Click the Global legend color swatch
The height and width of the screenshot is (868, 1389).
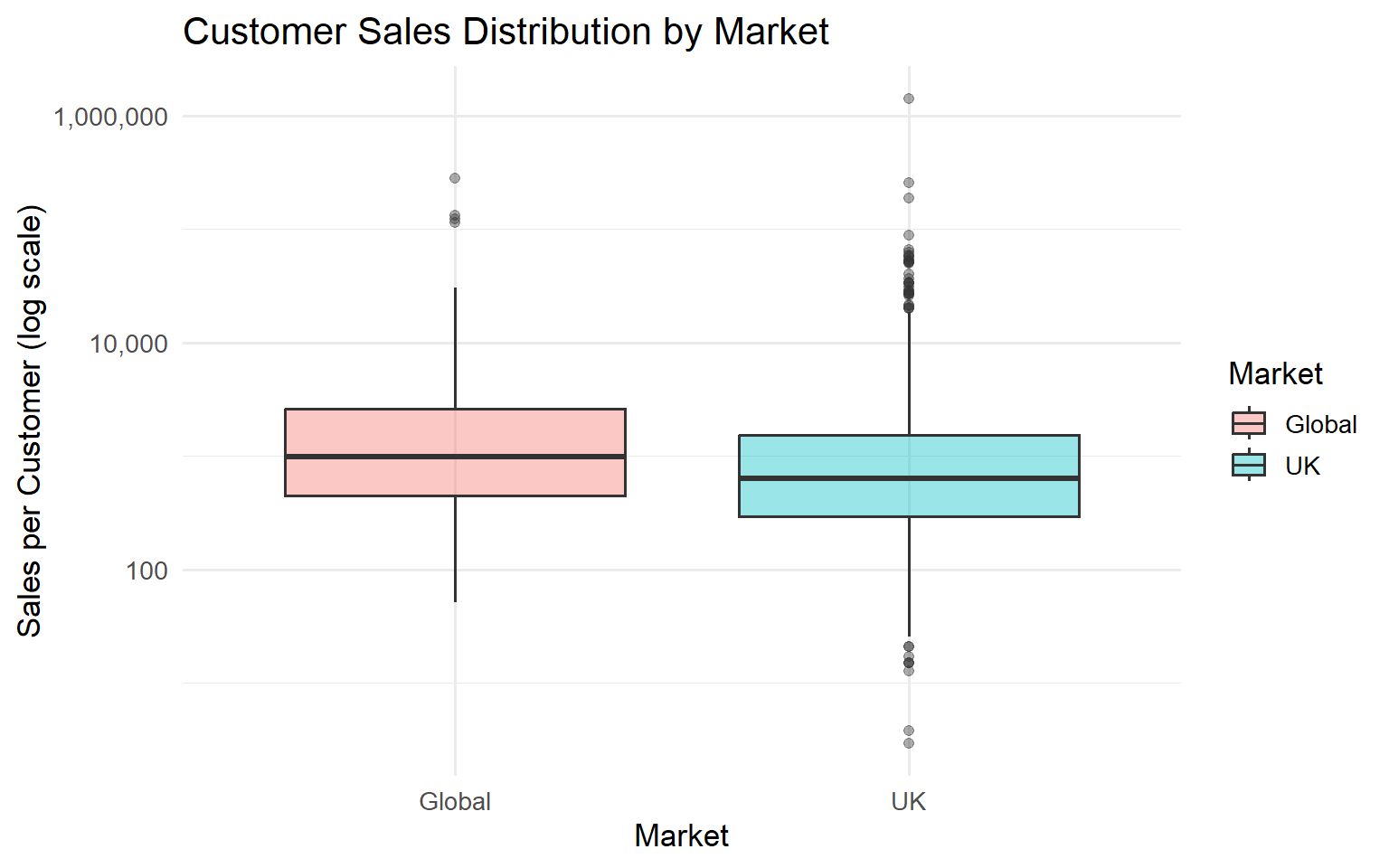tap(1249, 423)
